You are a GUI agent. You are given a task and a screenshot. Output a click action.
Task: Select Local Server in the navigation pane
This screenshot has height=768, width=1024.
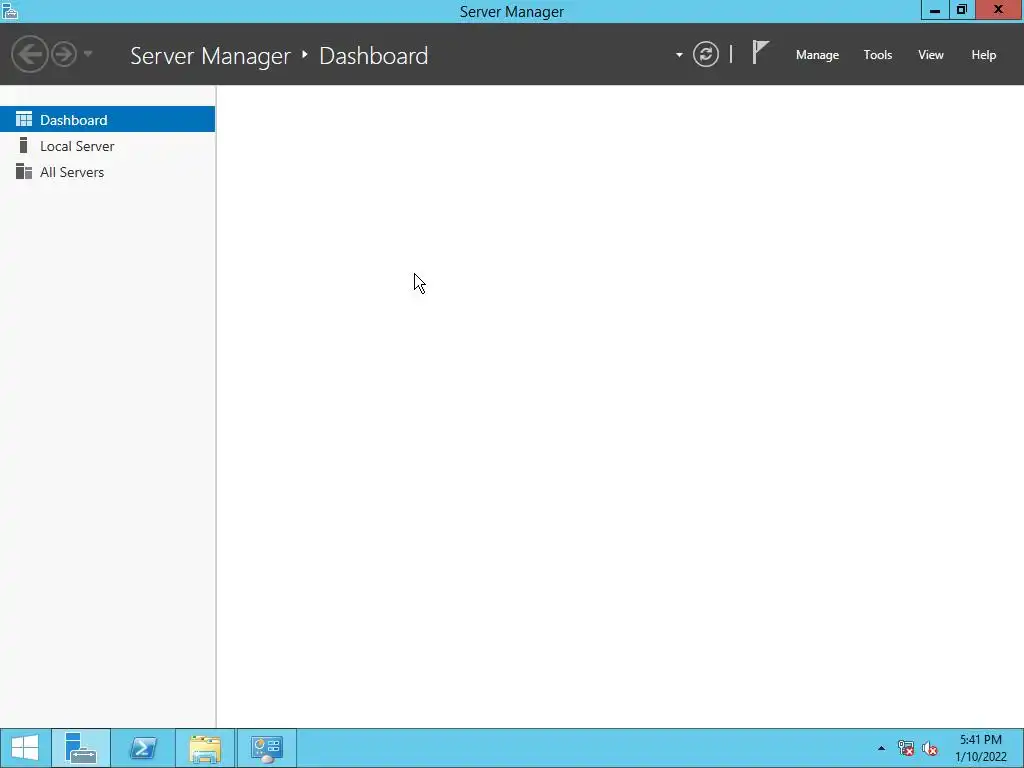(x=108, y=146)
